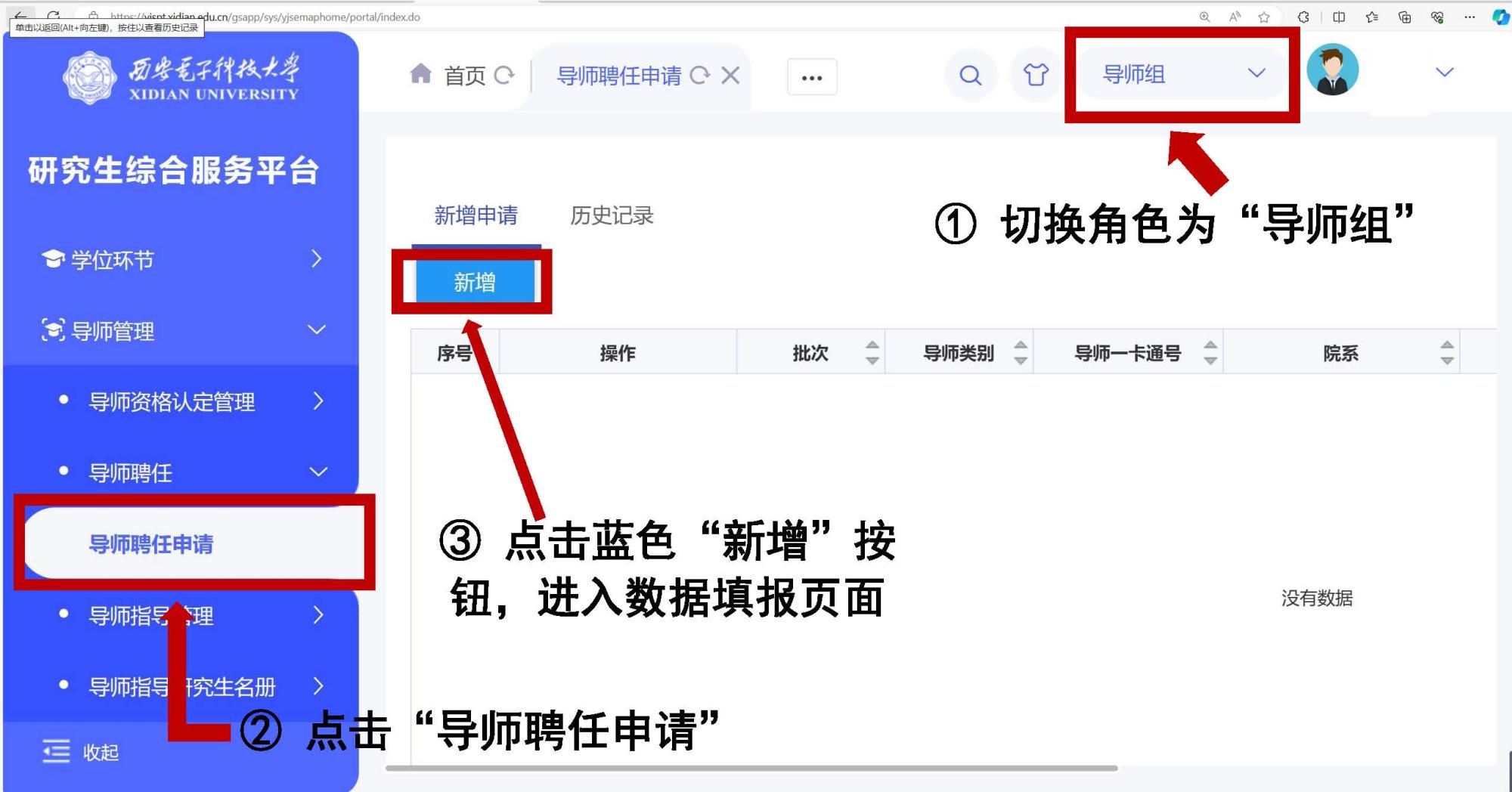The height and width of the screenshot is (792, 1512).
Task: Close the 导师聘任申请 tab
Action: pyautogui.click(x=730, y=75)
